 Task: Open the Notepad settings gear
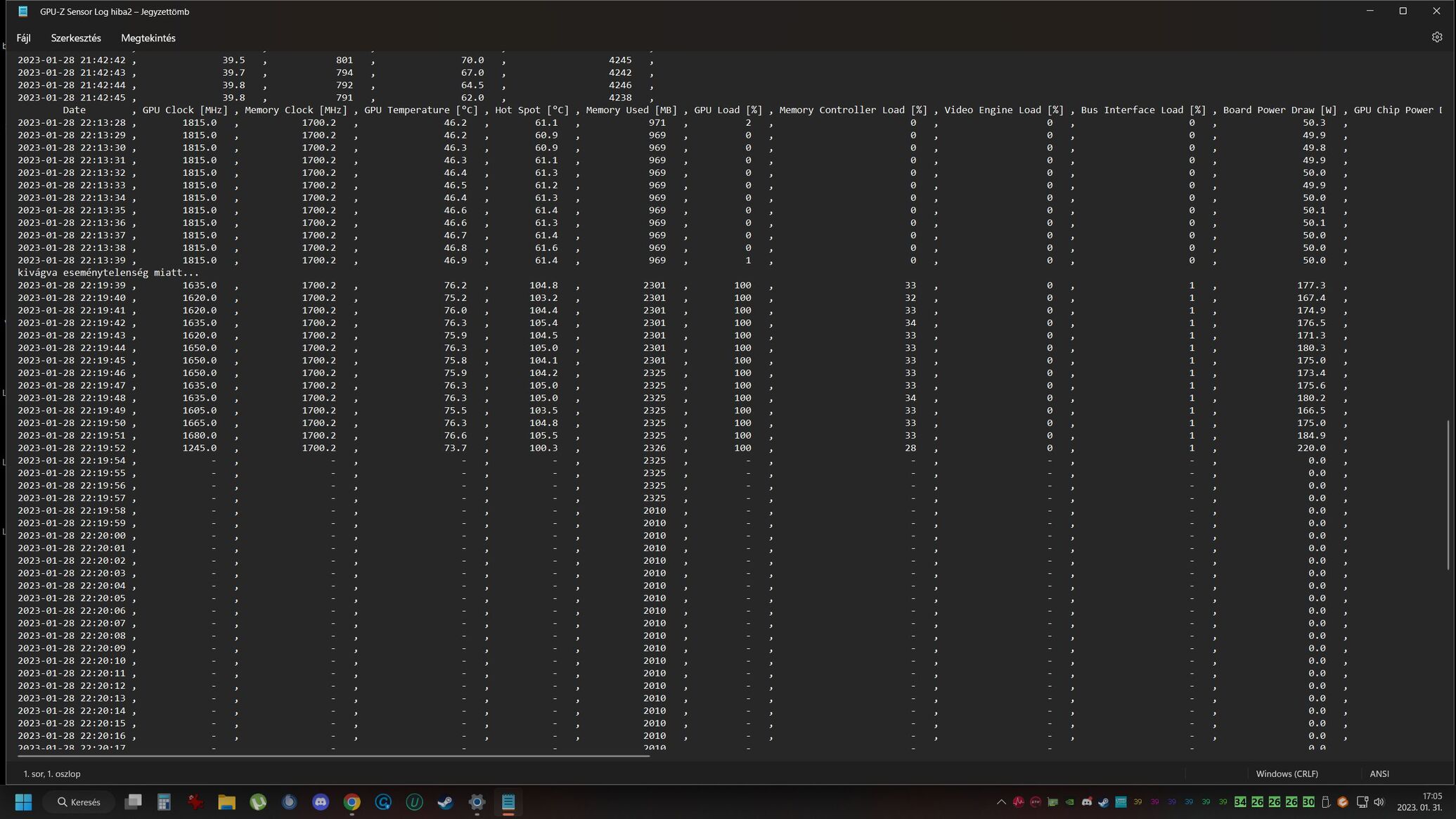[1436, 37]
